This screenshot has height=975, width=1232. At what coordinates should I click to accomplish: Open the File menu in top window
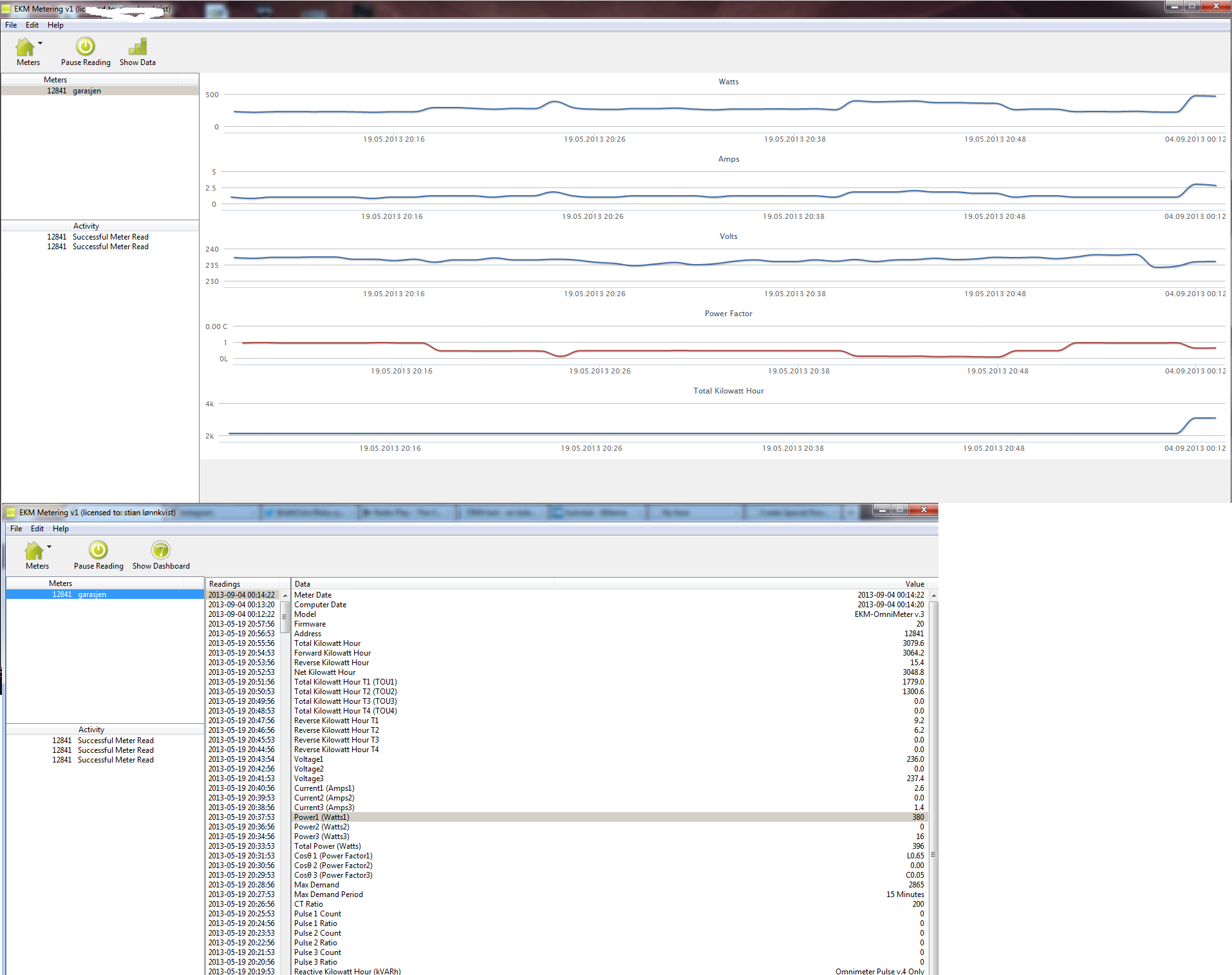click(11, 25)
